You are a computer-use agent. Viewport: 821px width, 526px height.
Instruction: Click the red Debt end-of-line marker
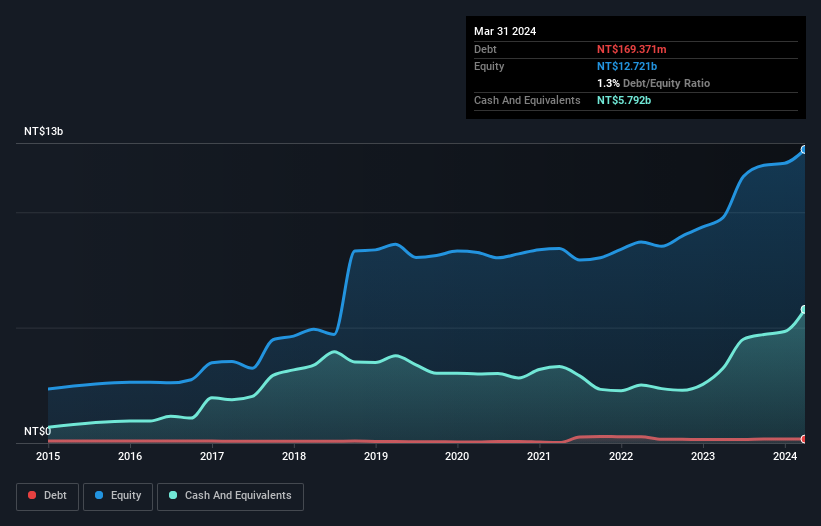(804, 439)
